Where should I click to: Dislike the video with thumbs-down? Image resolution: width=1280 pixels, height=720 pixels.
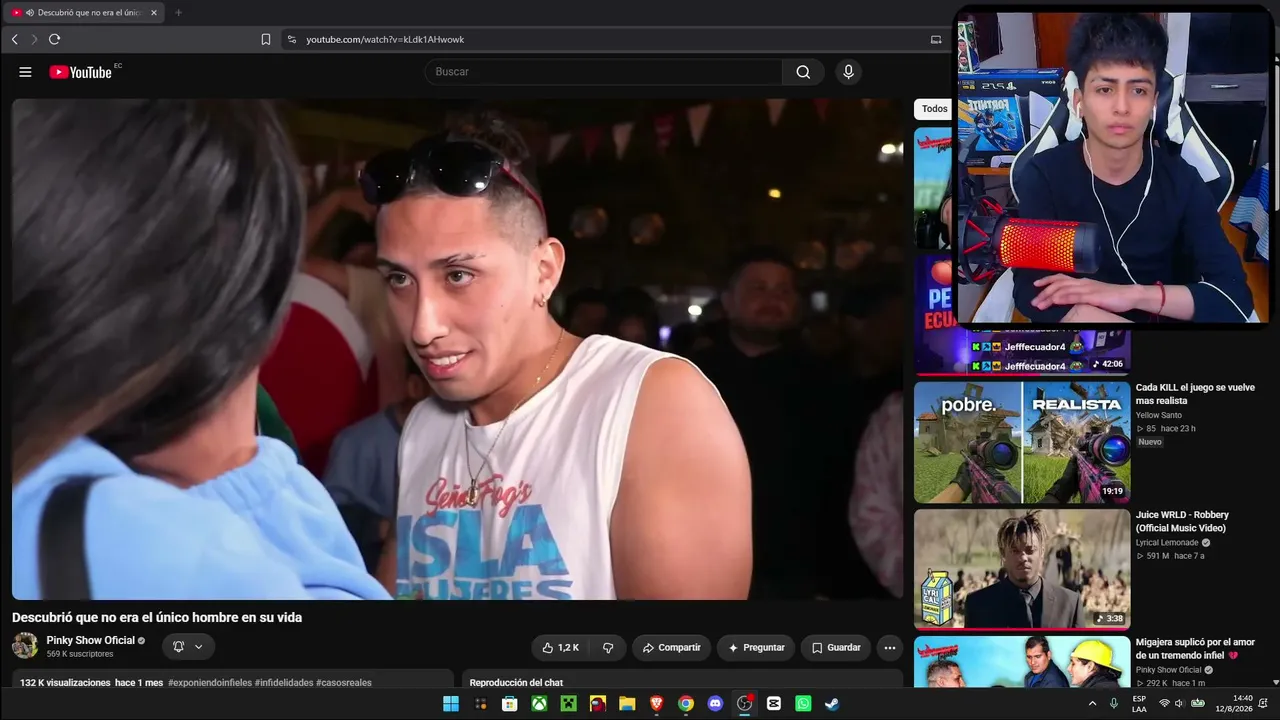point(608,648)
